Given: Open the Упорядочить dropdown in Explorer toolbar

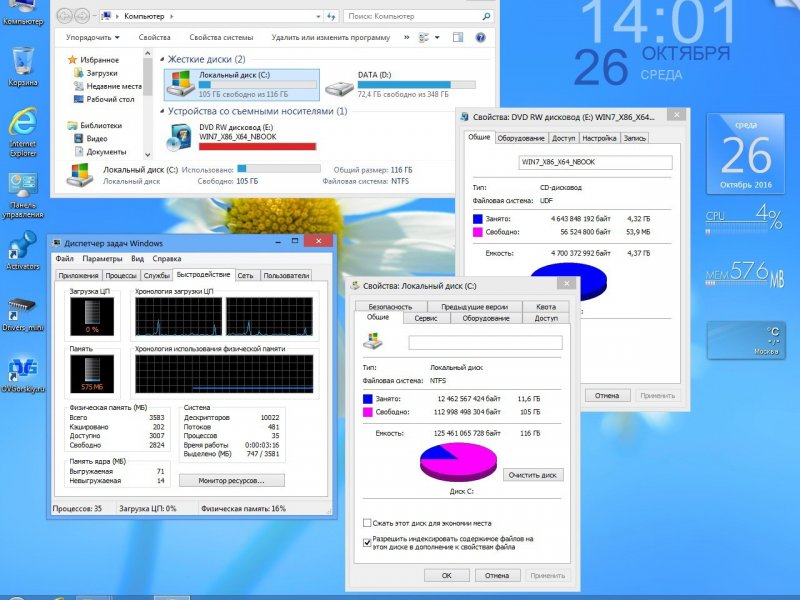Looking at the screenshot, I should (x=93, y=37).
